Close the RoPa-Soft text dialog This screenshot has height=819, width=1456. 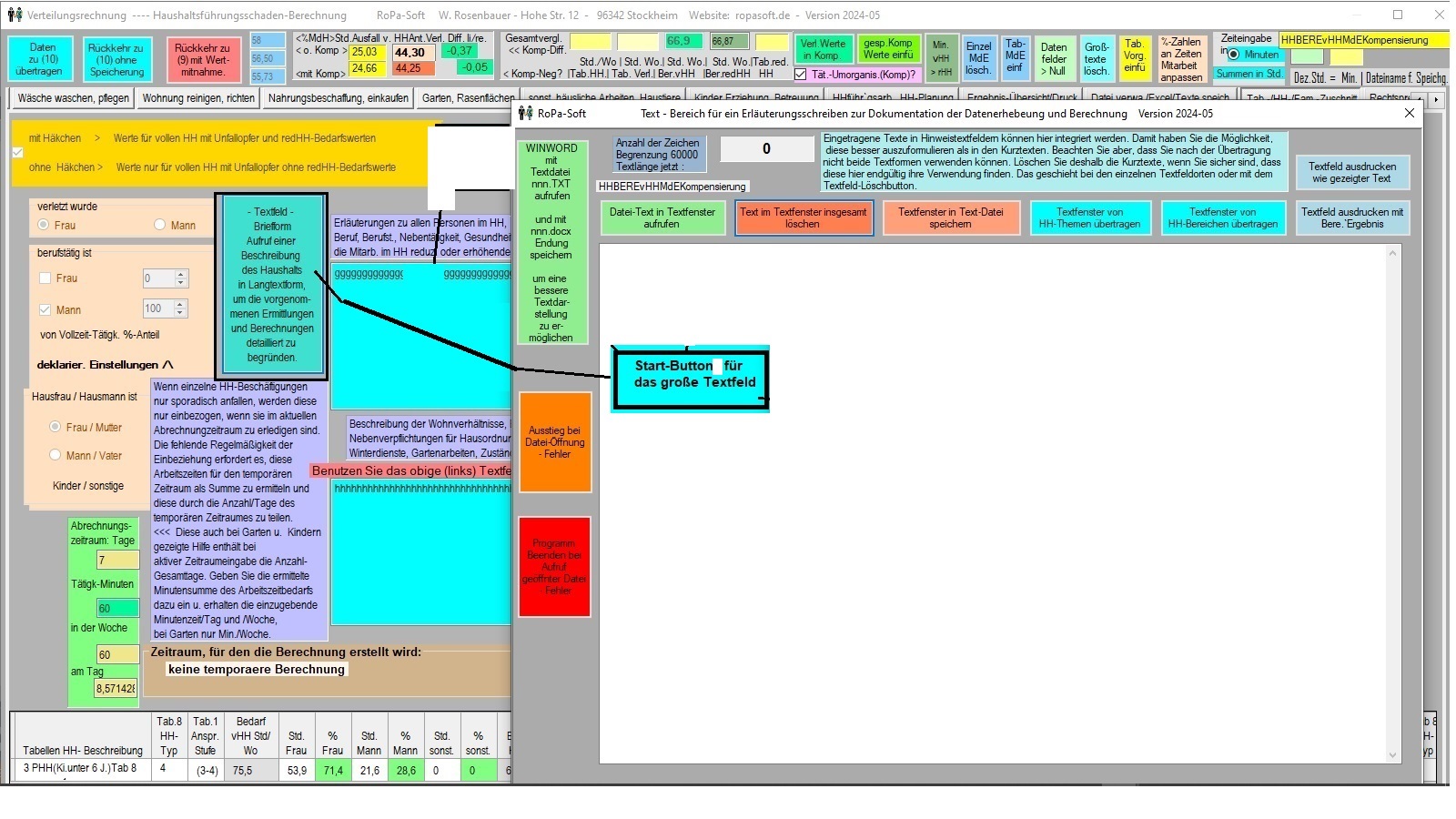click(1410, 113)
